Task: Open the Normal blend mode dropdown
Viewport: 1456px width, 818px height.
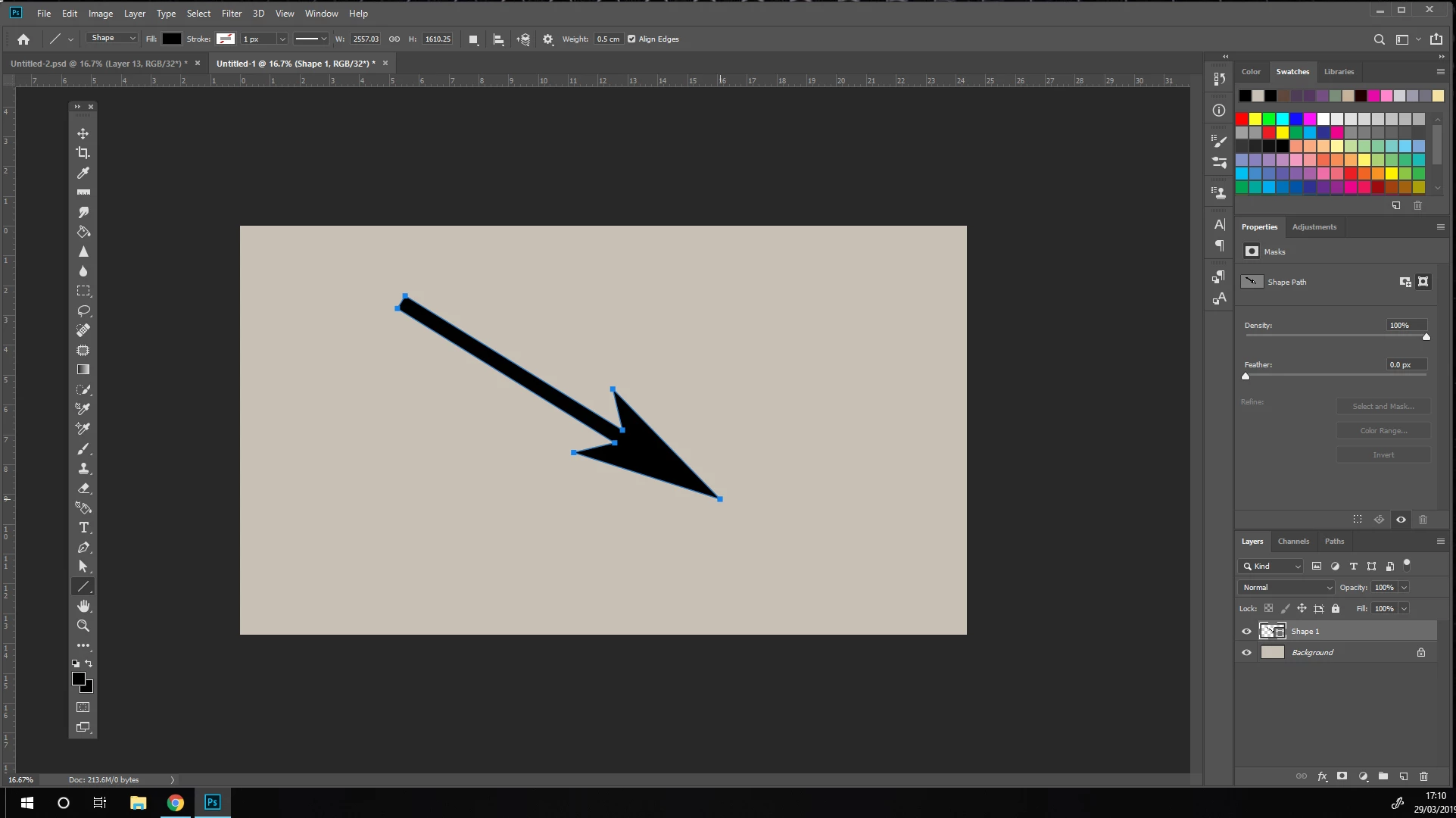Action: tap(1286, 588)
